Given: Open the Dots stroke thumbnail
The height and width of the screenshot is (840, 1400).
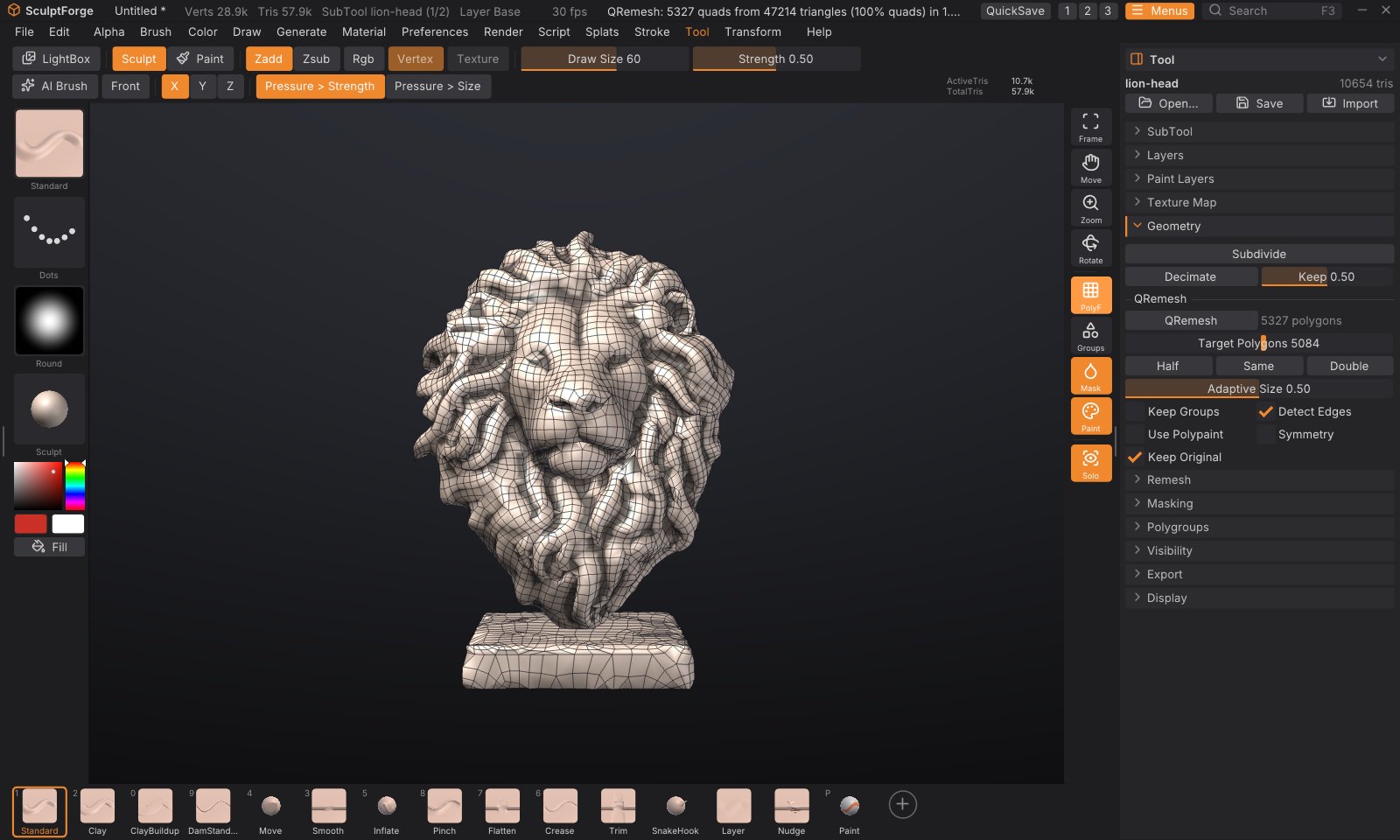Looking at the screenshot, I should (49, 233).
